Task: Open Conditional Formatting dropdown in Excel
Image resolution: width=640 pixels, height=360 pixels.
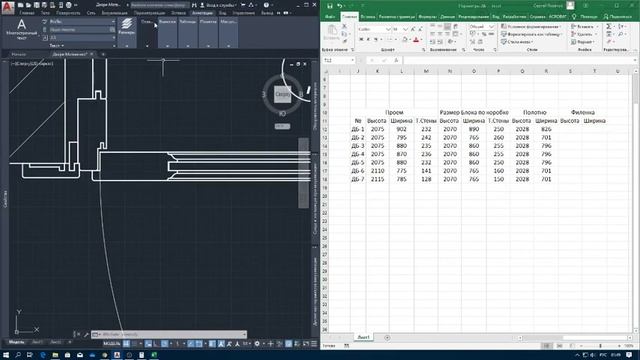Action: [531, 27]
